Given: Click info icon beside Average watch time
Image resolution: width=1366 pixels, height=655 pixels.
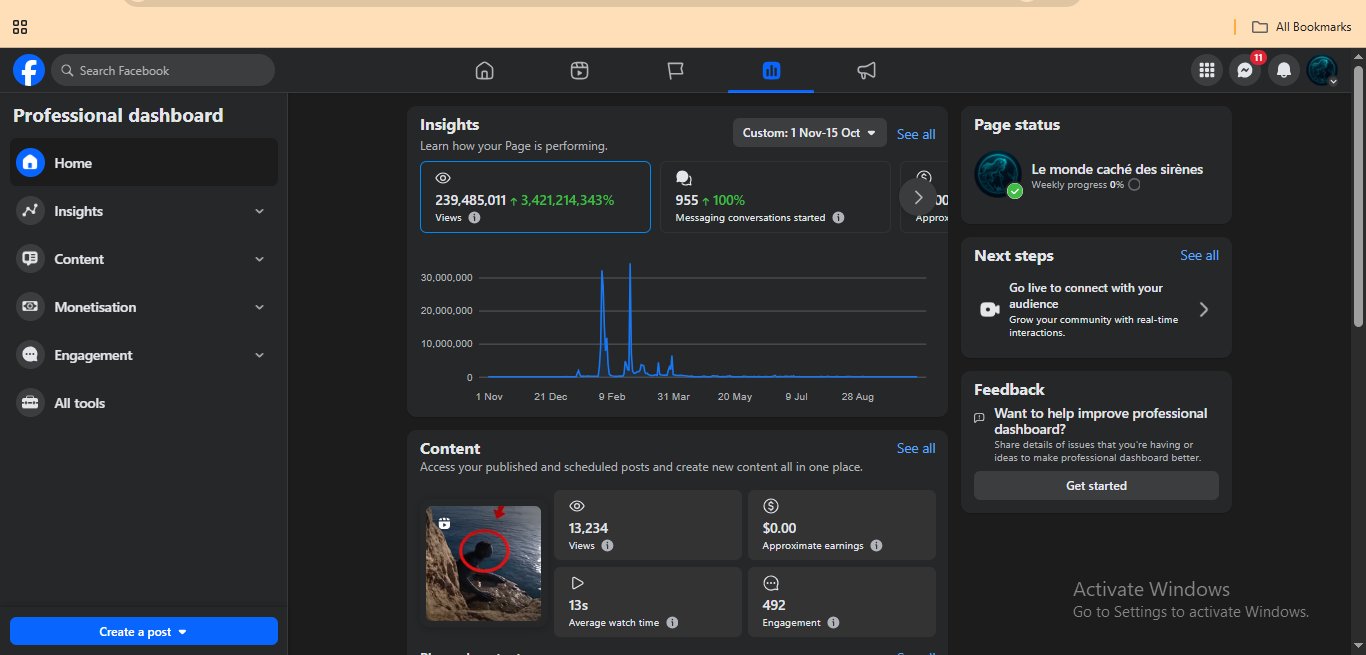Looking at the screenshot, I should [x=672, y=622].
